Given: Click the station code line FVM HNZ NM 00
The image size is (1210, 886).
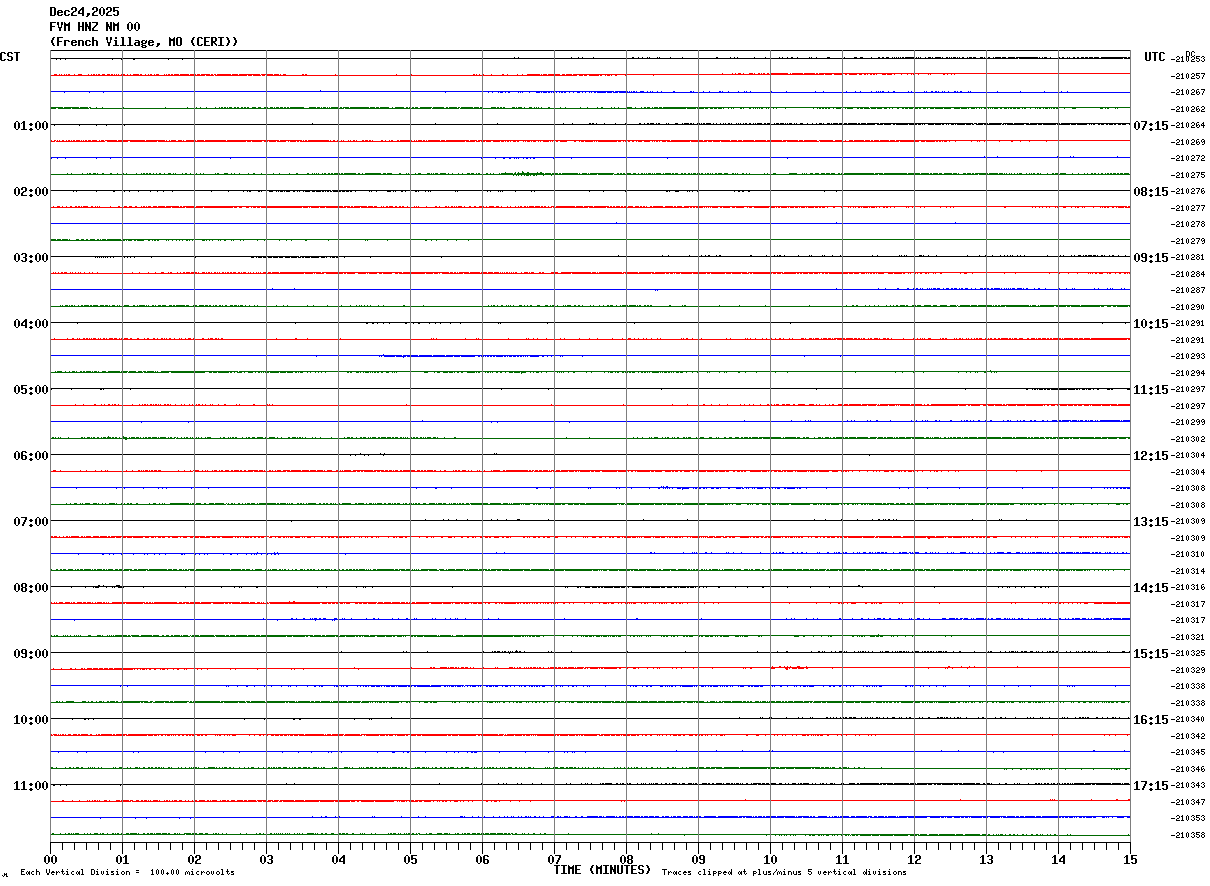Looking at the screenshot, I should click(x=95, y=27).
